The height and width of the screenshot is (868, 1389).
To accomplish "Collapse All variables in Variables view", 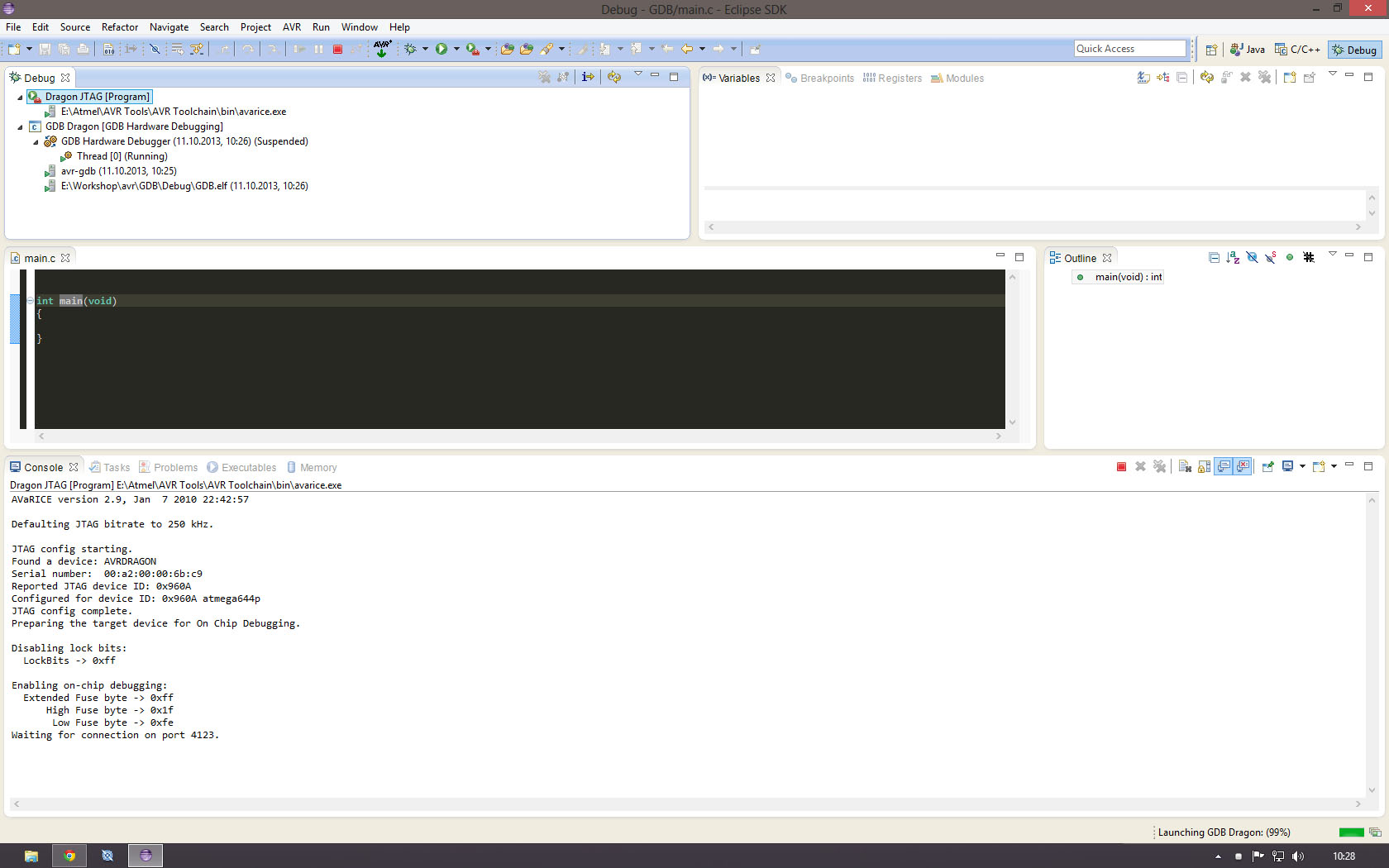I will tap(1182, 78).
